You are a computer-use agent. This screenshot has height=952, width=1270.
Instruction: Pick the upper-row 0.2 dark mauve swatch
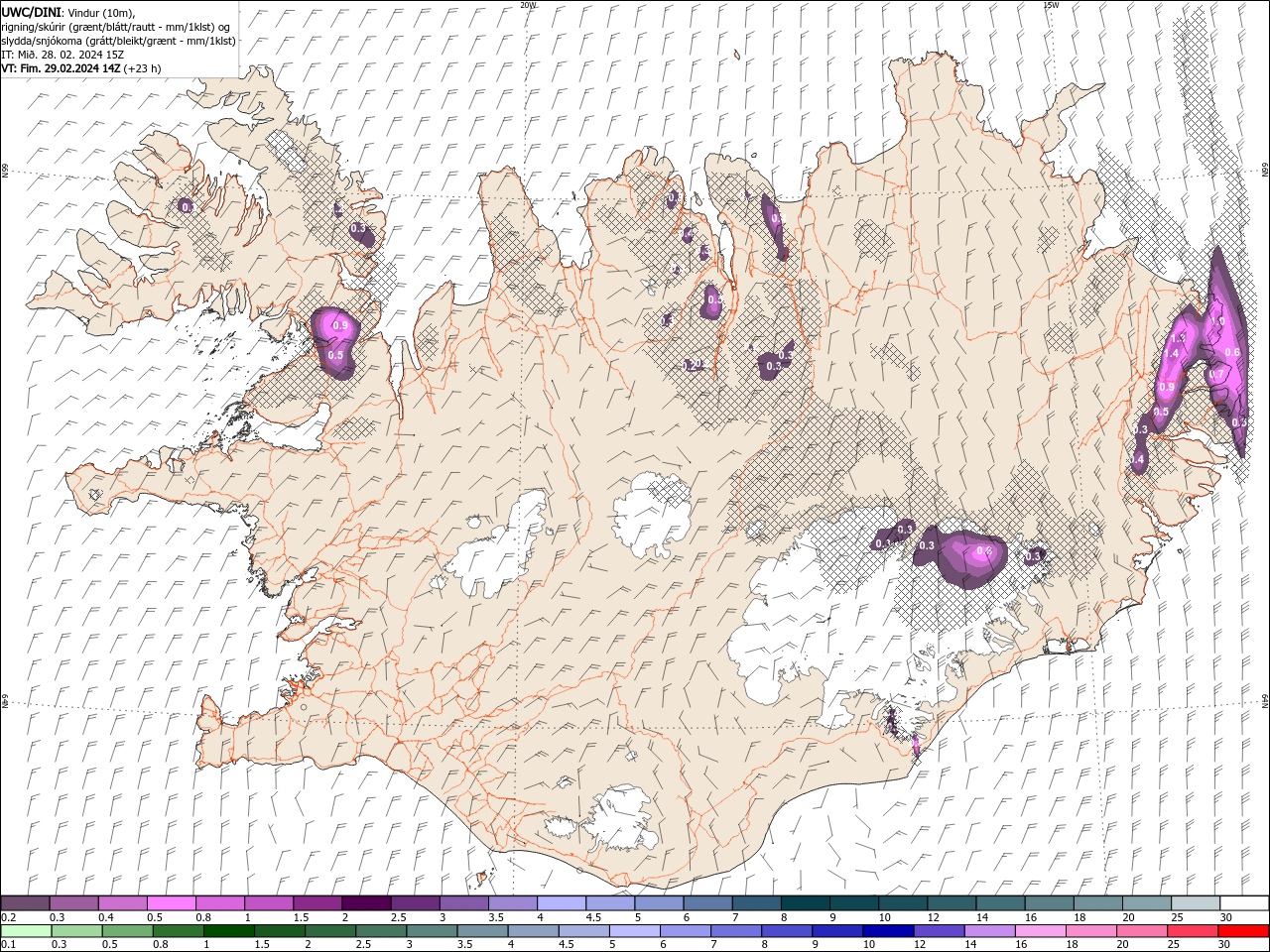[x=25, y=903]
